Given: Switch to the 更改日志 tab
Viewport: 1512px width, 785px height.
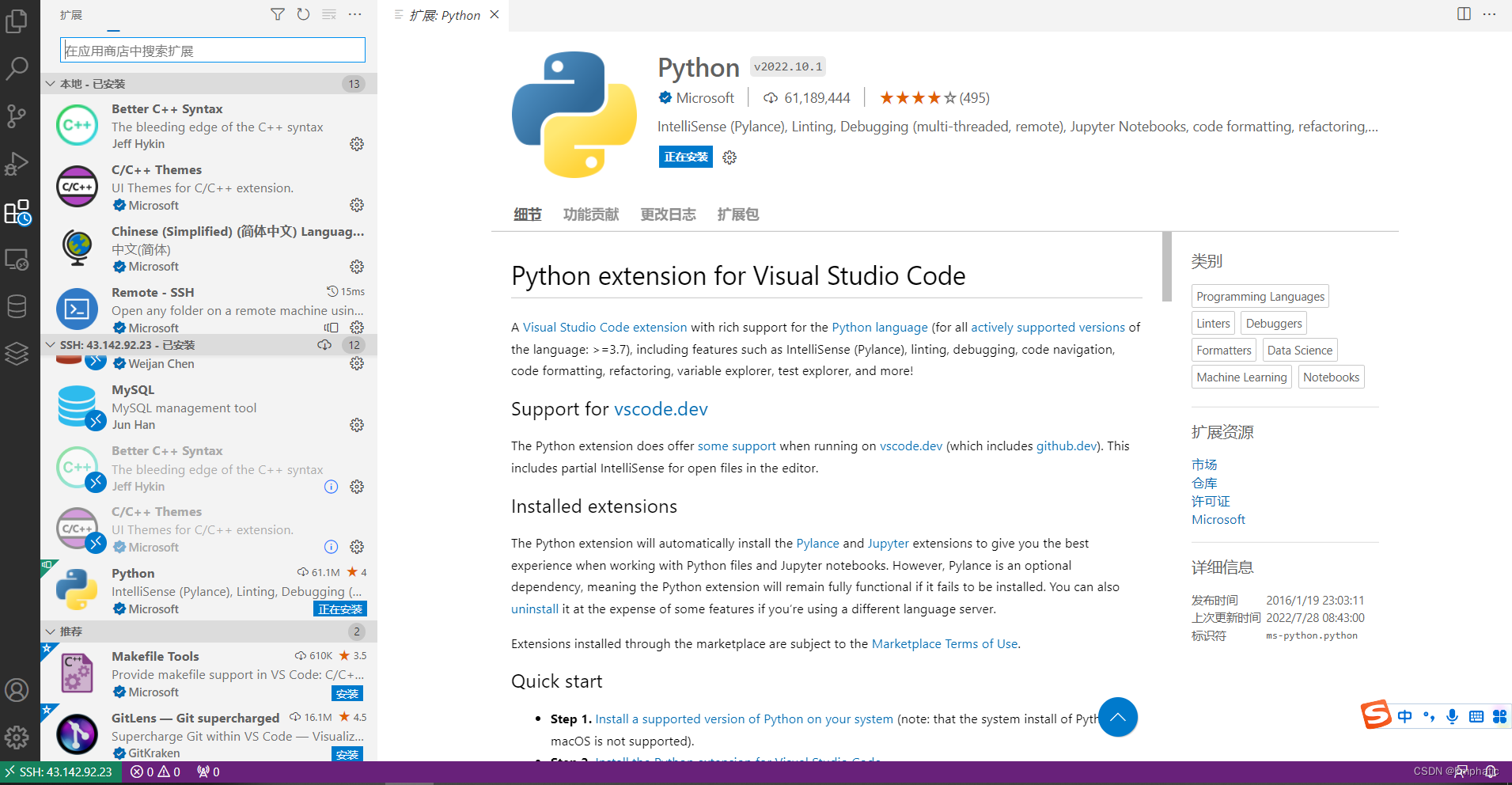Looking at the screenshot, I should pyautogui.click(x=668, y=214).
